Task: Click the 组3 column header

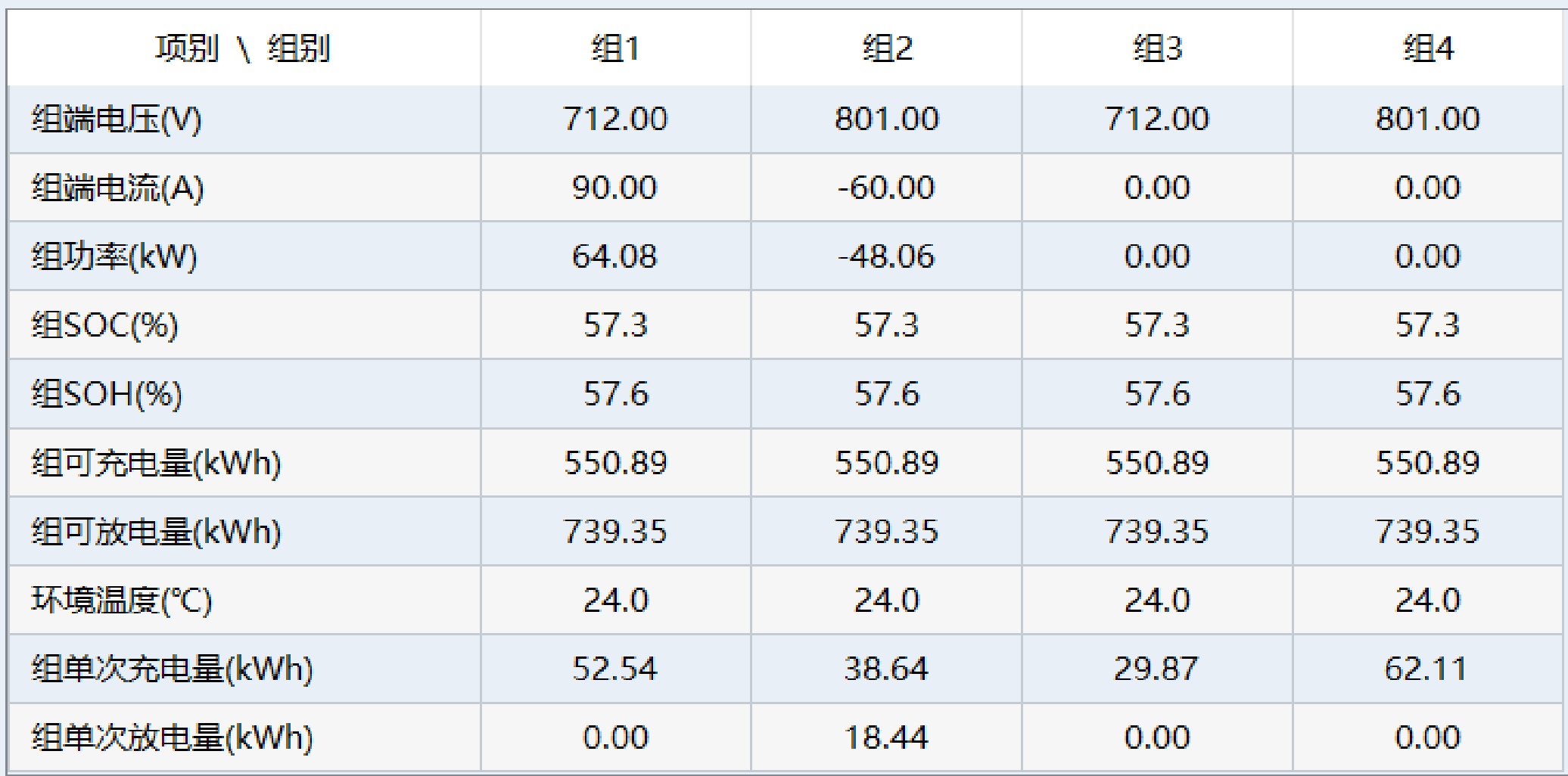Action: point(1157,49)
